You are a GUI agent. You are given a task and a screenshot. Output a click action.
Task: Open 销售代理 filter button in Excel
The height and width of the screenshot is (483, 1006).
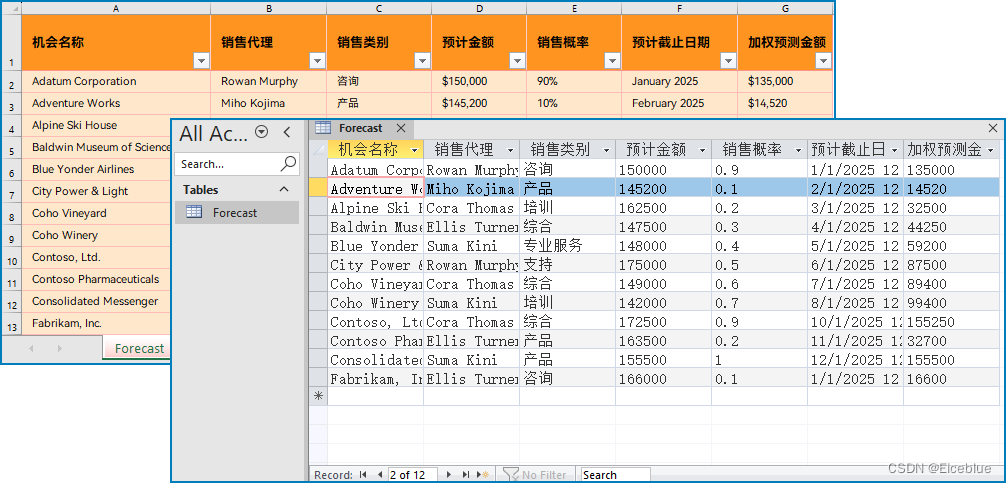click(318, 61)
